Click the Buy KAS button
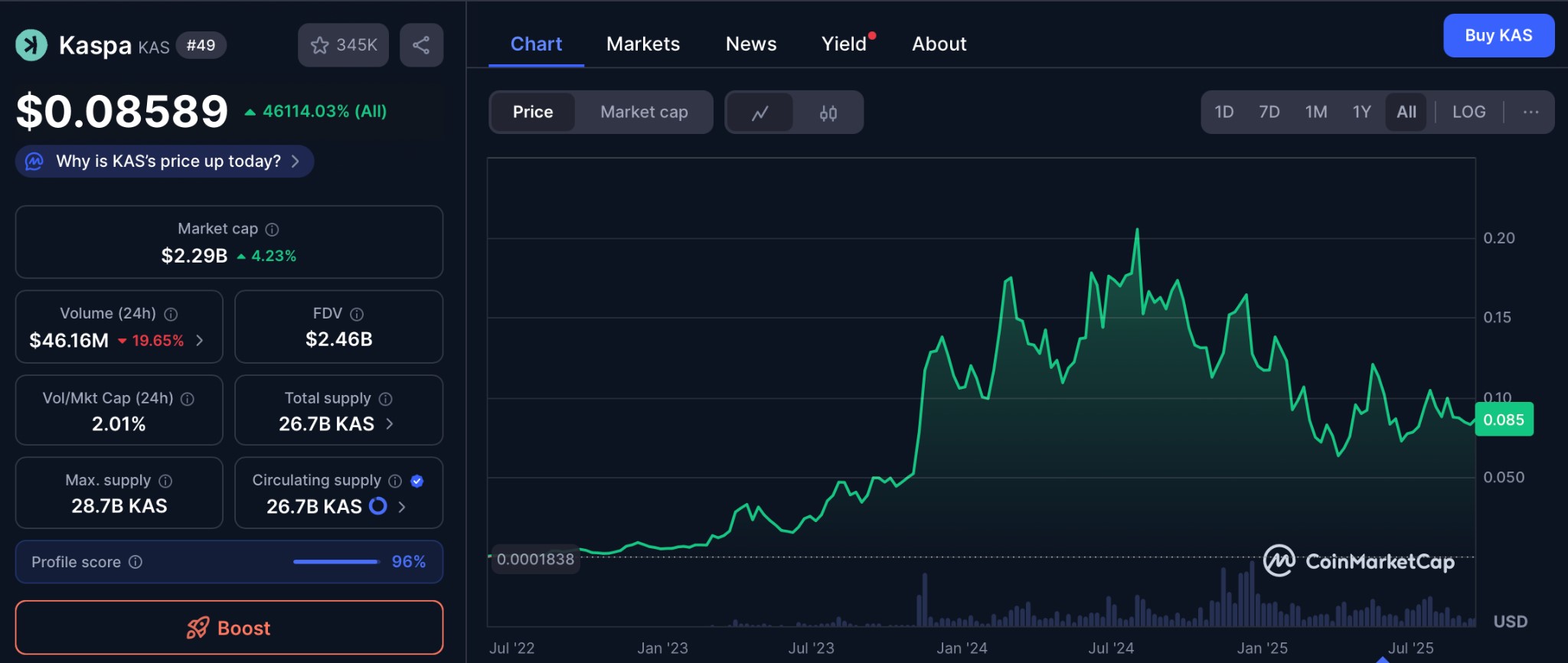Viewport: 1568px width, 663px height. point(1498,36)
